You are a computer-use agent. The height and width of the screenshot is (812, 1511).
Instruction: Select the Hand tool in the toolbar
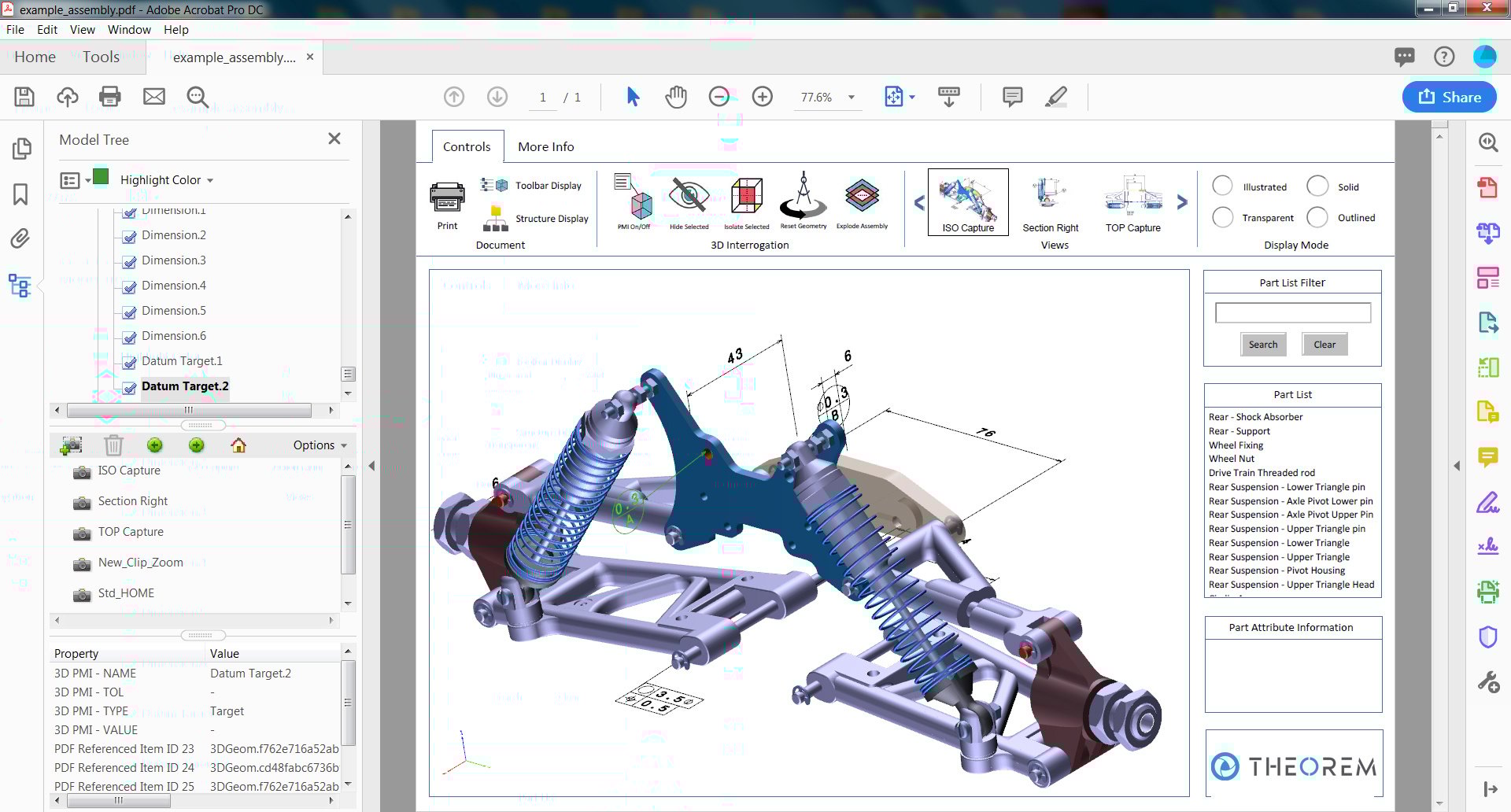(675, 96)
